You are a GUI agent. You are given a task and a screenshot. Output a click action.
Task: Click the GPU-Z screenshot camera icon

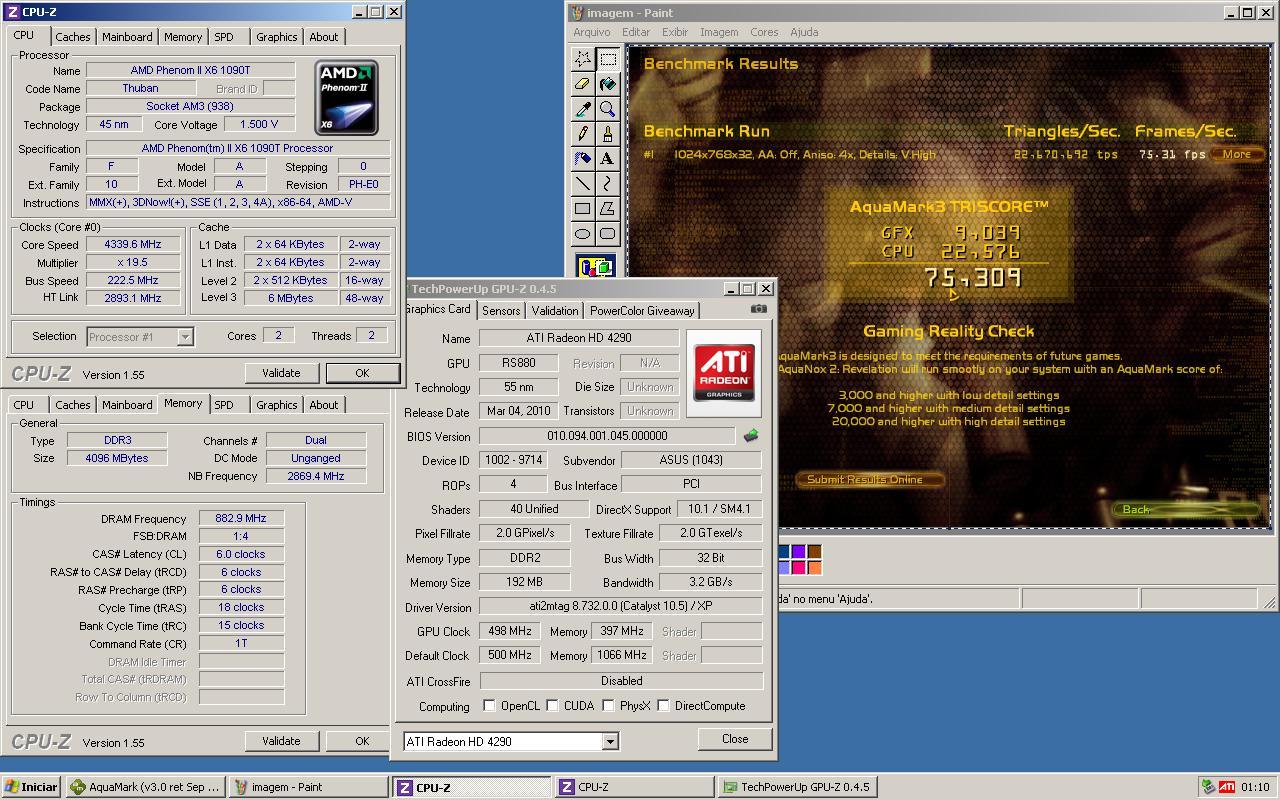(759, 309)
